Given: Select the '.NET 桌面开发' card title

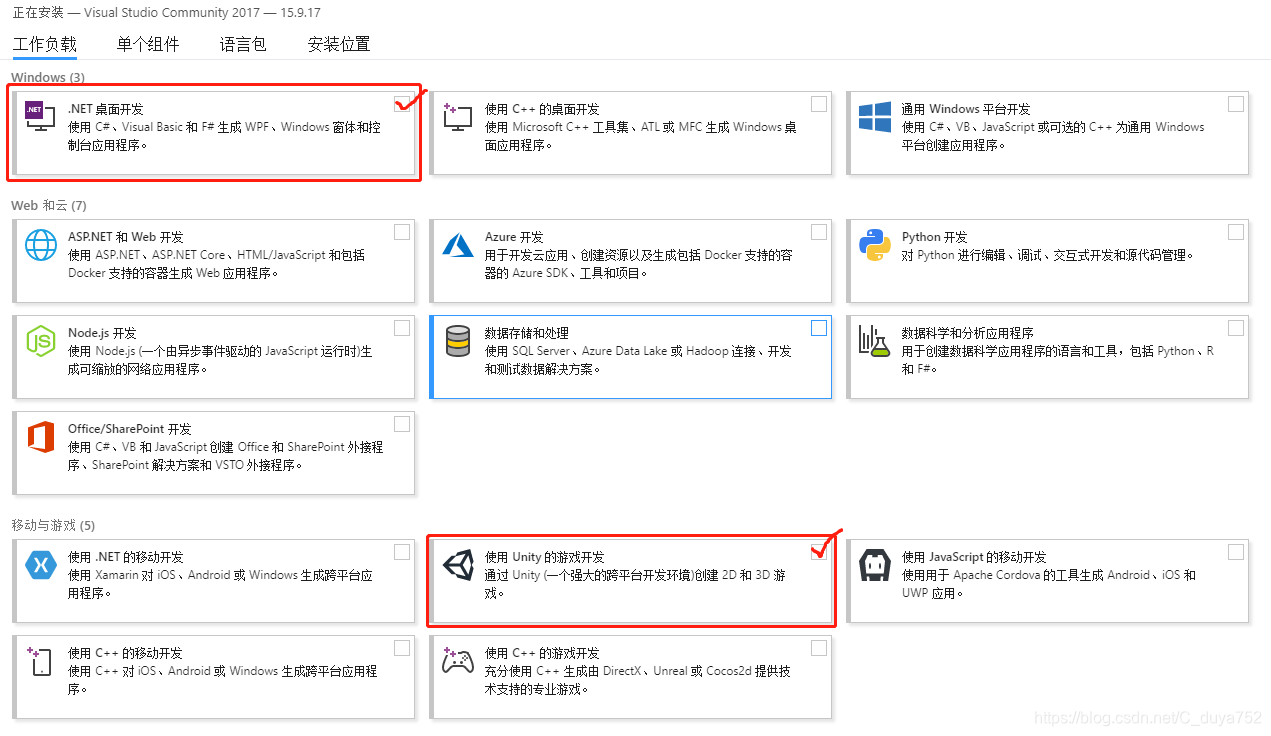Looking at the screenshot, I should tap(105, 109).
